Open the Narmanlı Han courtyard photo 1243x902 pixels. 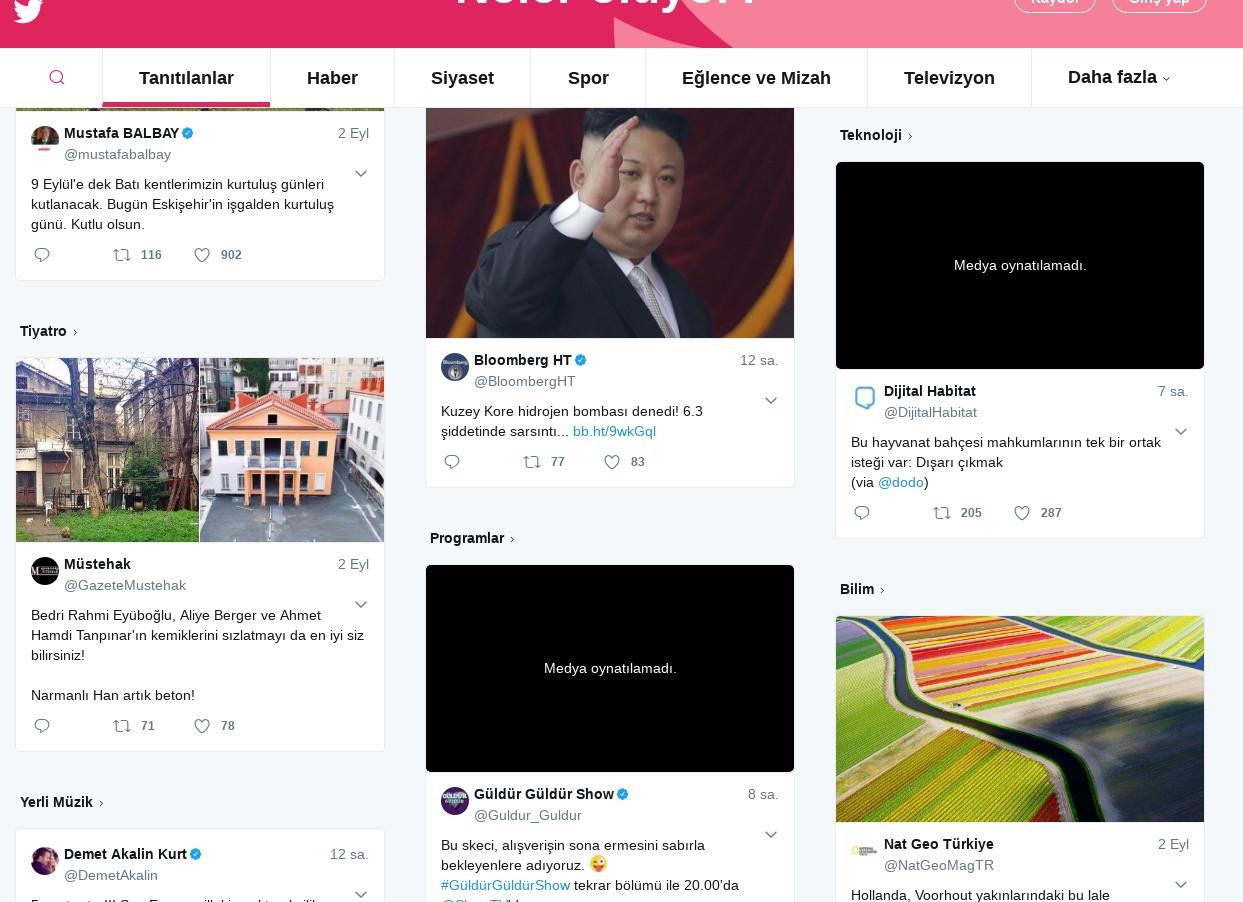pyautogui.click(x=107, y=450)
